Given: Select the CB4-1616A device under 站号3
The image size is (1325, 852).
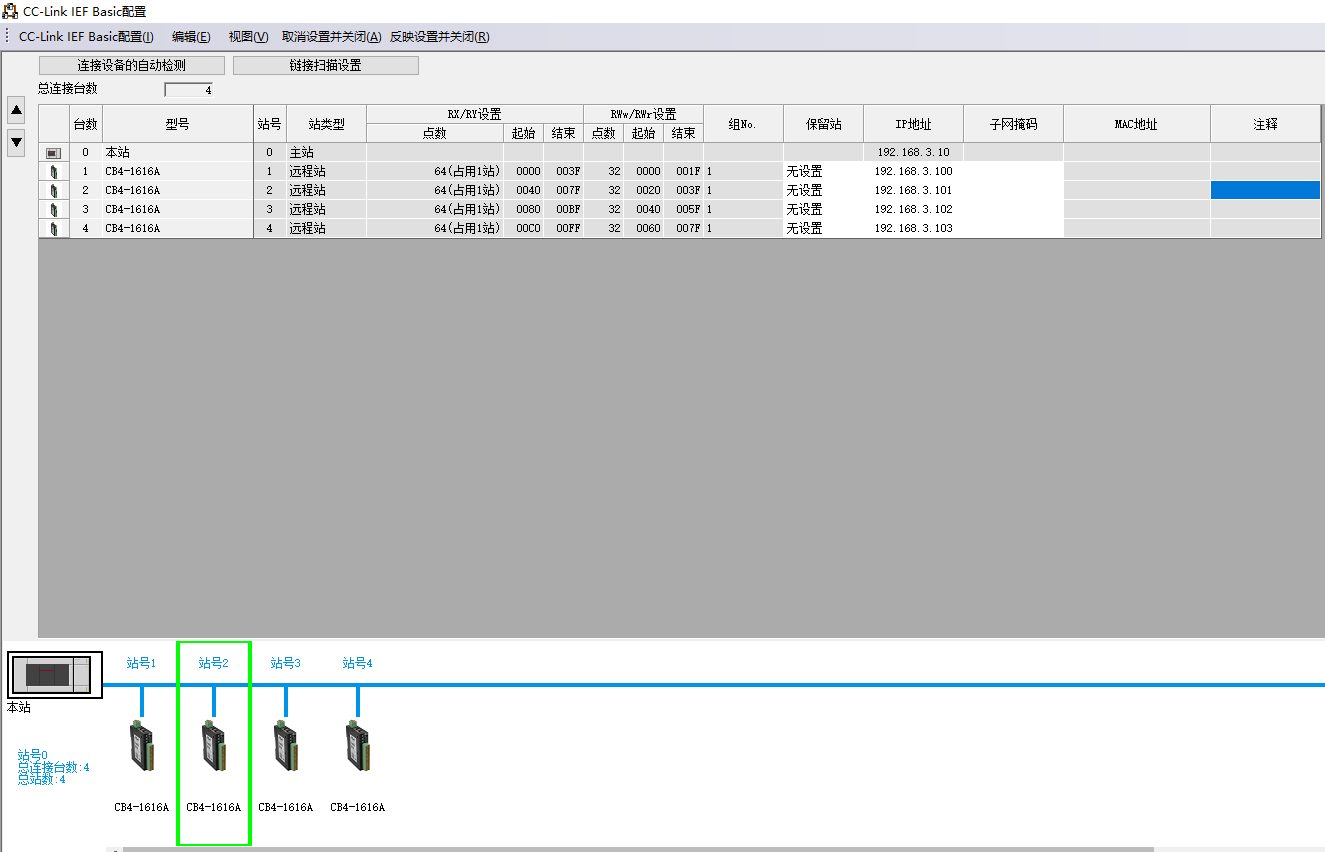Looking at the screenshot, I should [285, 746].
